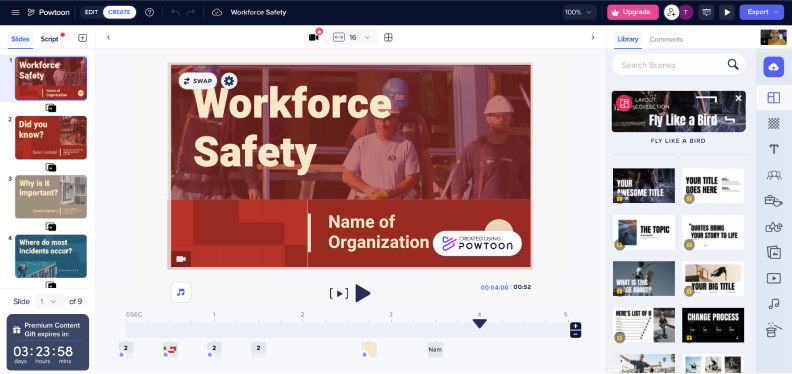The width and height of the screenshot is (792, 374).
Task: Select the Slides tab
Action: point(20,39)
